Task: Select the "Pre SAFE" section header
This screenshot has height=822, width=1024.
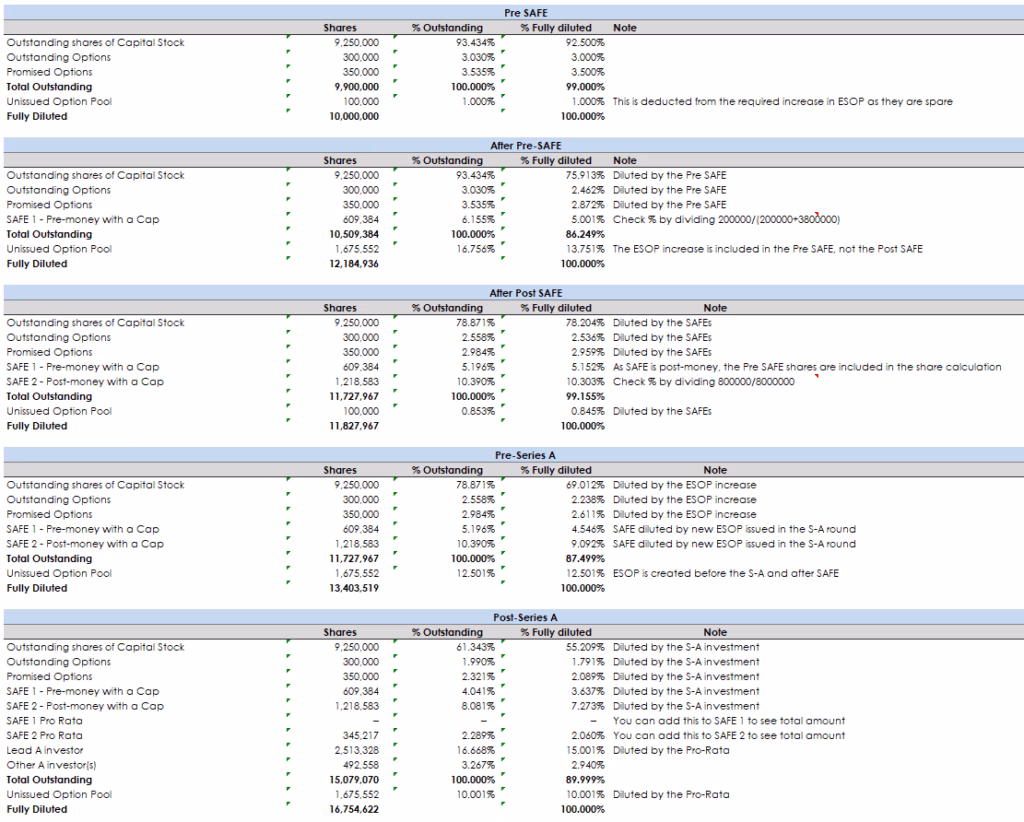Action: 526,13
